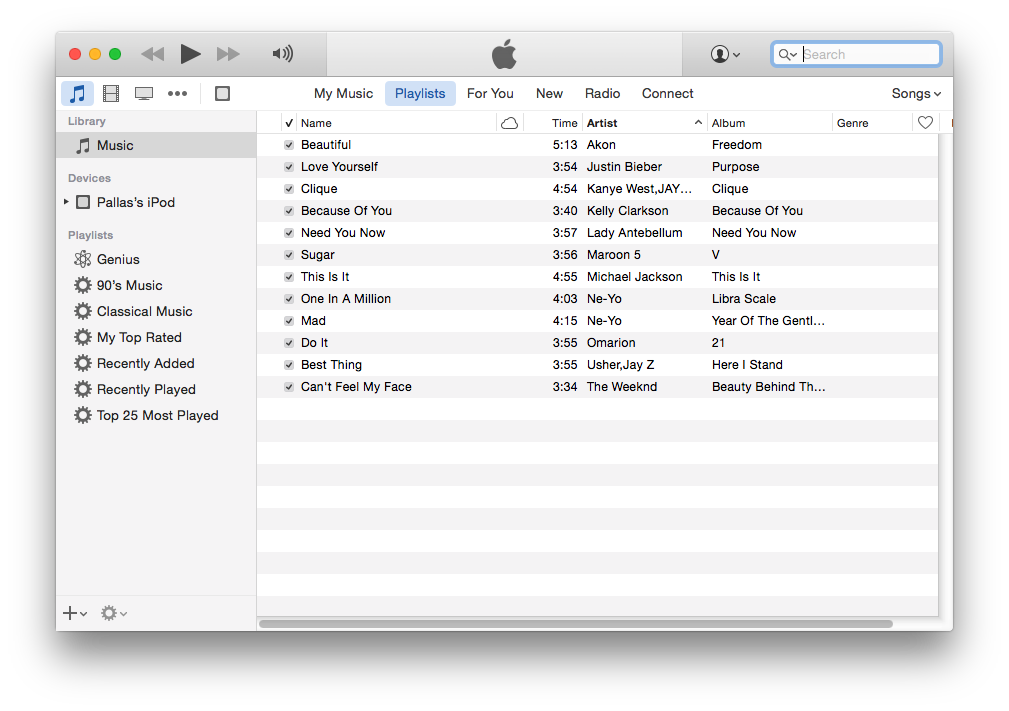
Task: Select Music in the Library sidebar
Action: pyautogui.click(x=156, y=145)
